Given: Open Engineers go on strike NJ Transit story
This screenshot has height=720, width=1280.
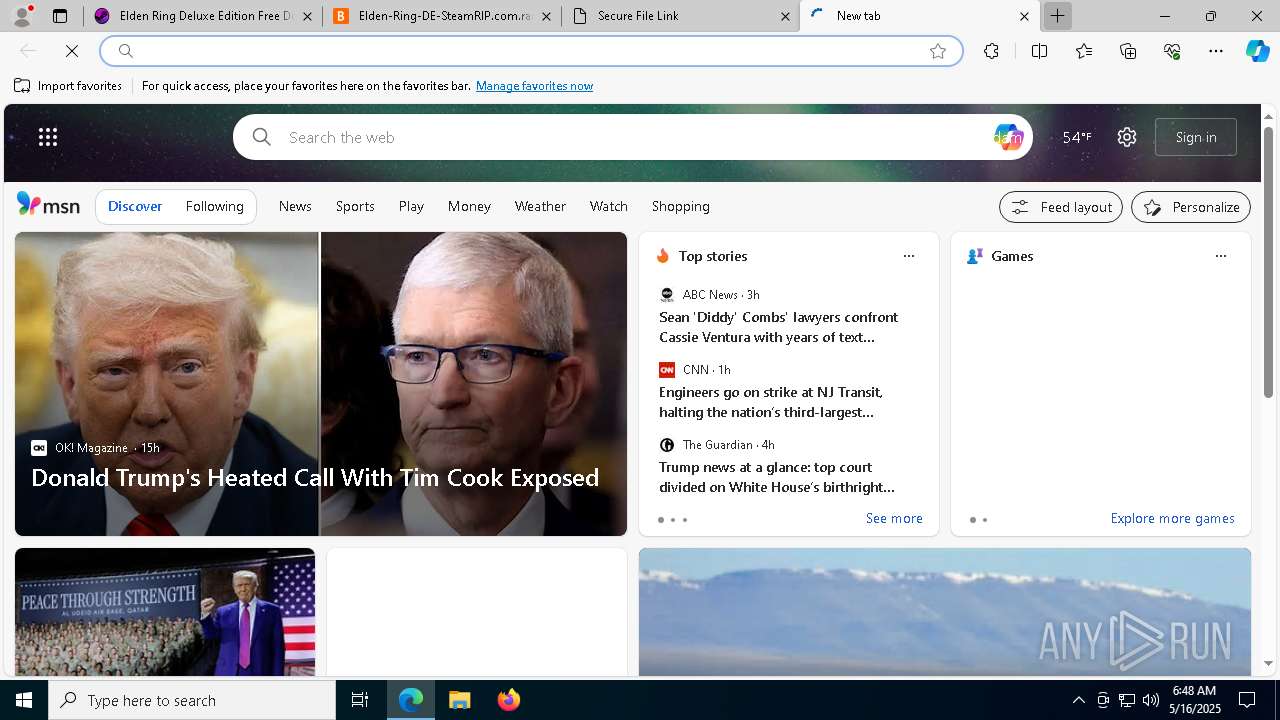Looking at the screenshot, I should (771, 402).
